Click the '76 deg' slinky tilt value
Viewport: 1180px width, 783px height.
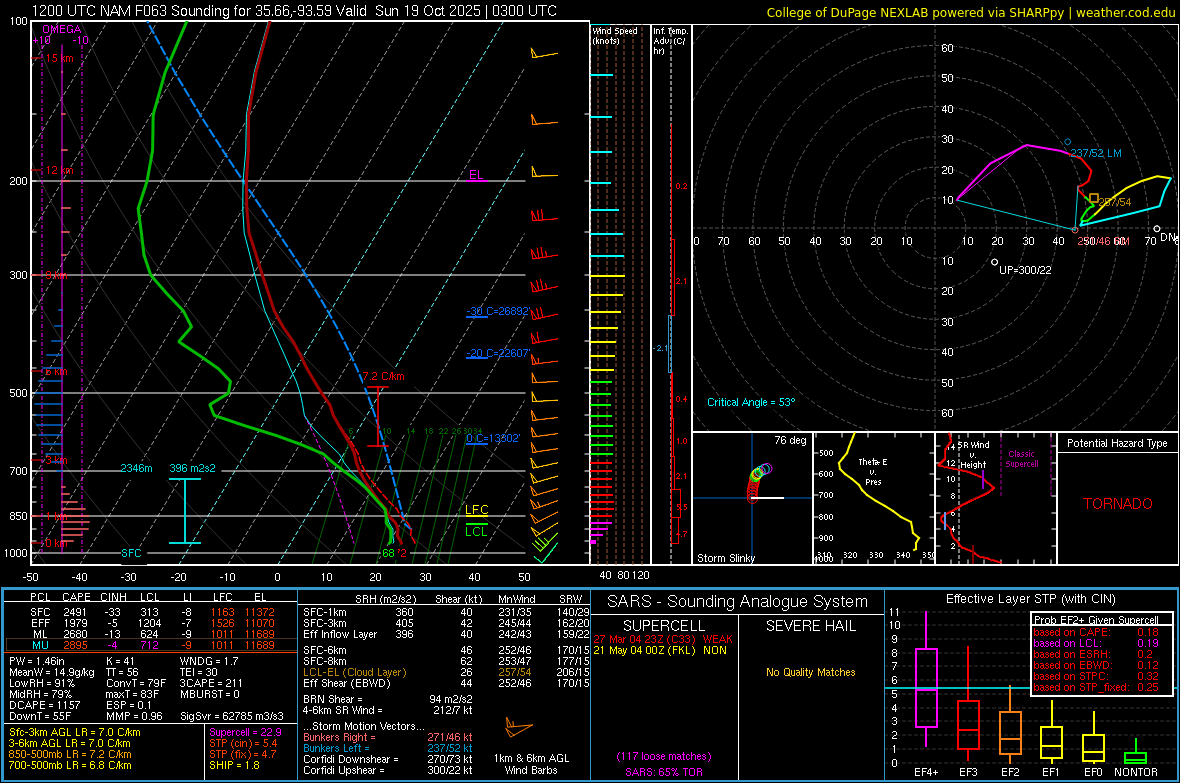click(x=790, y=440)
